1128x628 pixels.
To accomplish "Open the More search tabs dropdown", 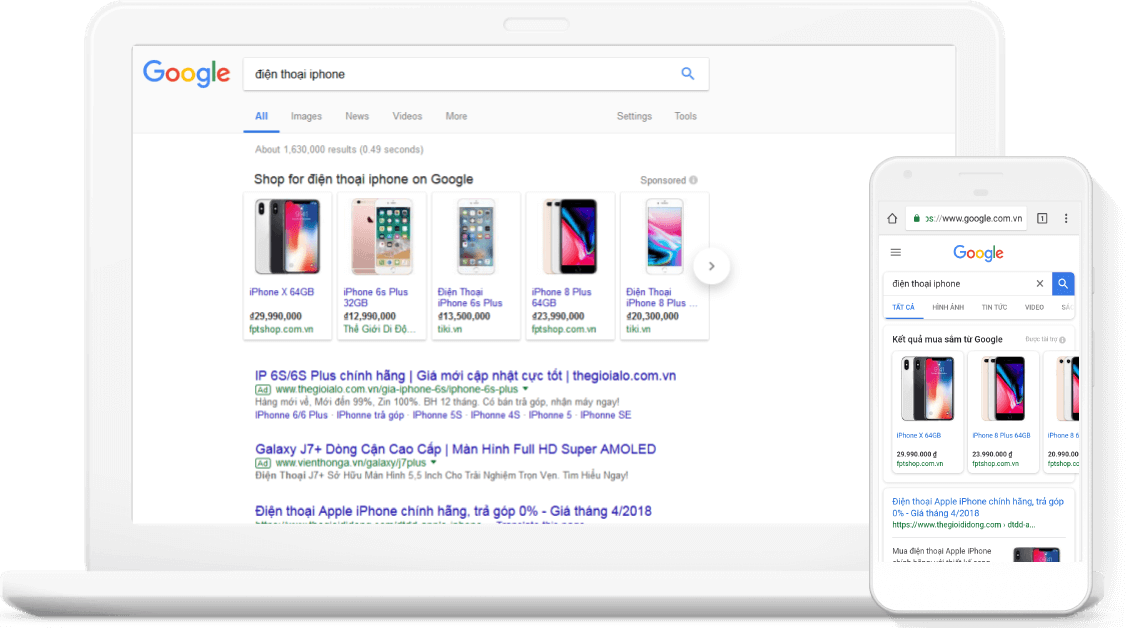I will click(x=456, y=116).
